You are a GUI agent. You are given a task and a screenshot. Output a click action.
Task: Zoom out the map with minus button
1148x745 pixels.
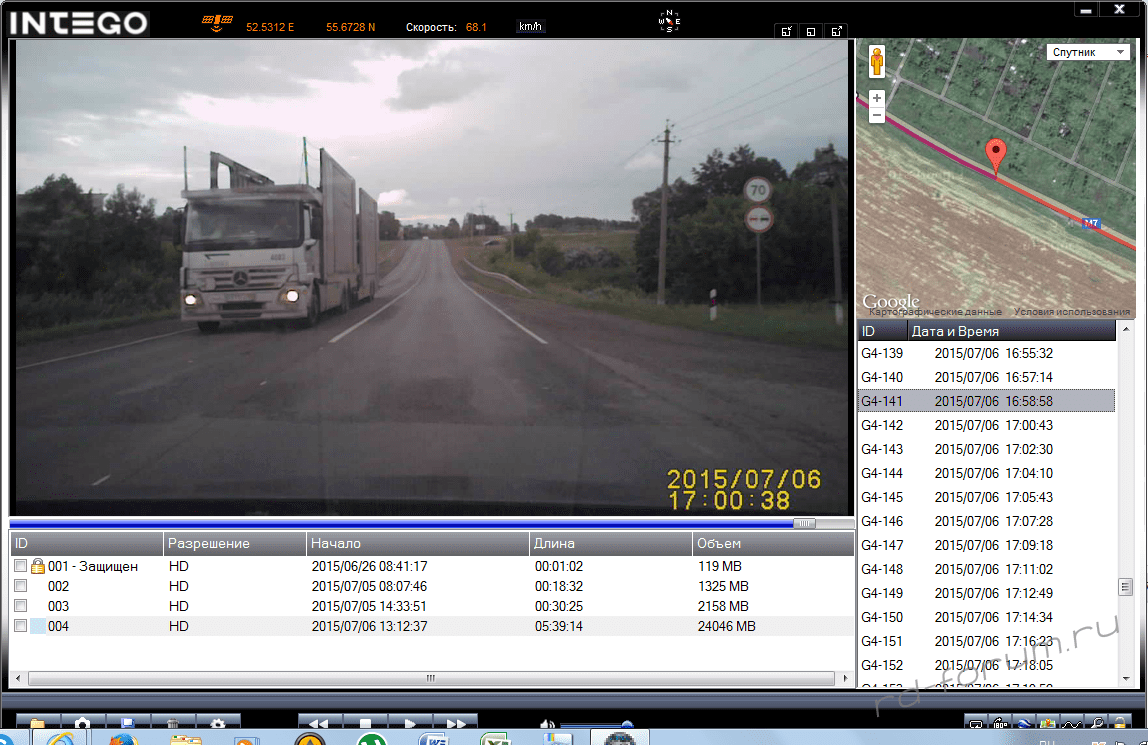(877, 115)
